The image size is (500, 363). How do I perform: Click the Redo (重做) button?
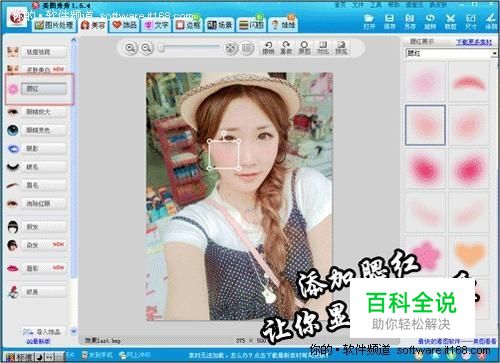click(x=286, y=48)
